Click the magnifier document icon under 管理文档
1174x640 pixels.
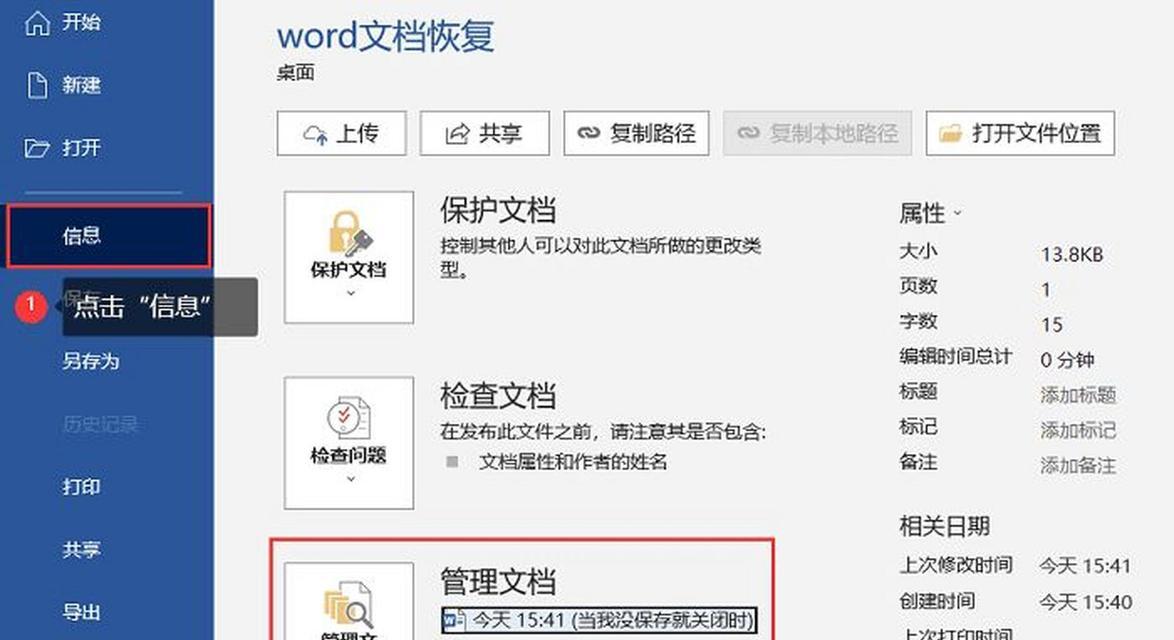click(349, 605)
